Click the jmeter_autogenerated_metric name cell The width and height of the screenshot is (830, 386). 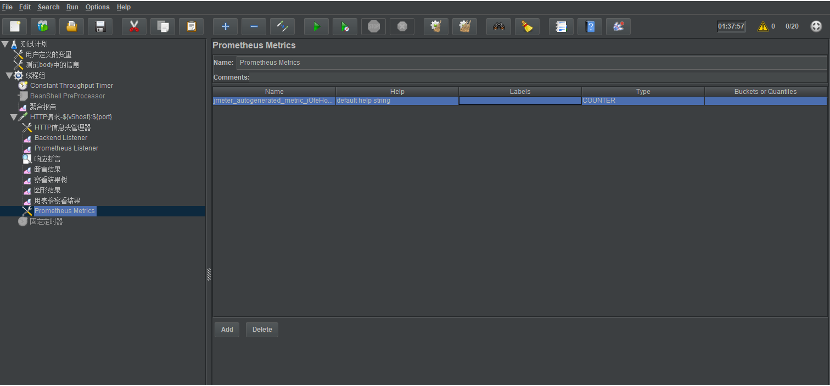pyautogui.click(x=274, y=101)
